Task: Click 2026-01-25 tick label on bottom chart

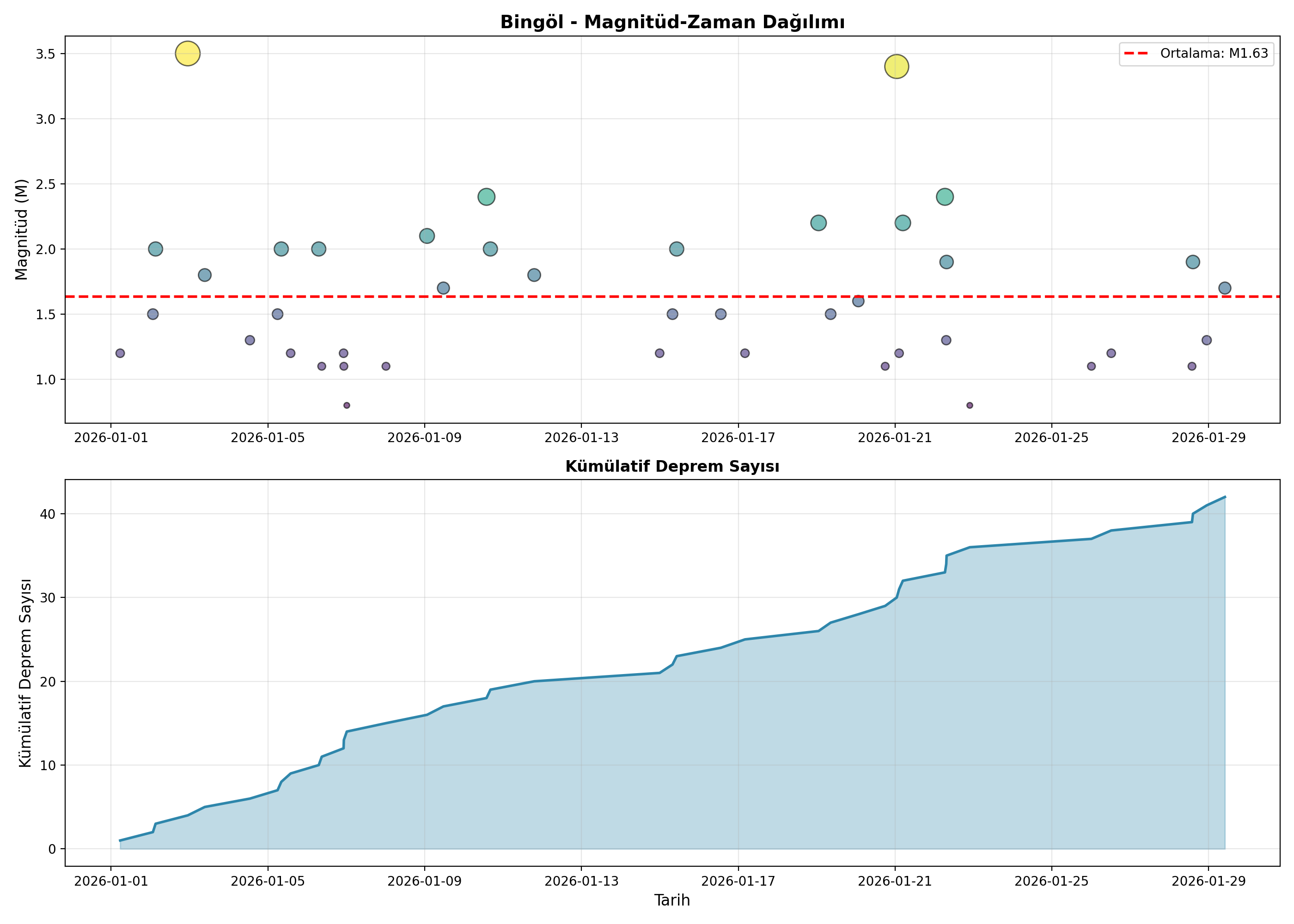Action: point(1051,881)
